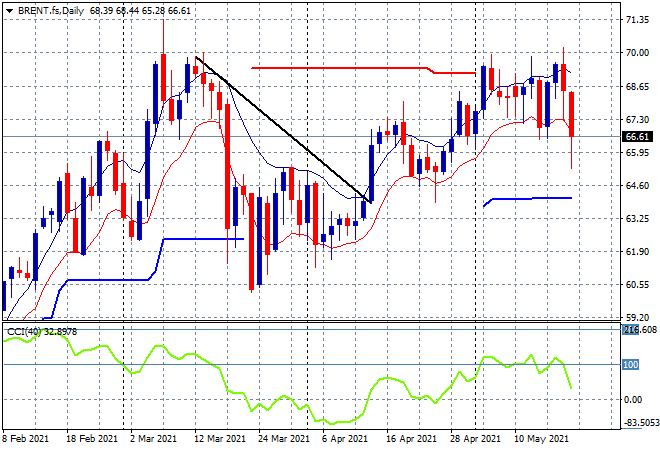Click the 12 Mar 2021 date label
The width and height of the screenshot is (660, 450).
click(220, 439)
